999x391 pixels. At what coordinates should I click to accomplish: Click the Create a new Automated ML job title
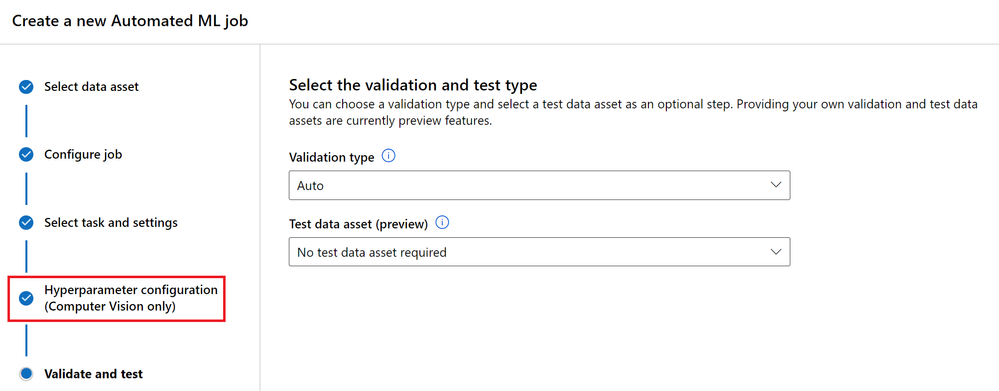[x=130, y=21]
